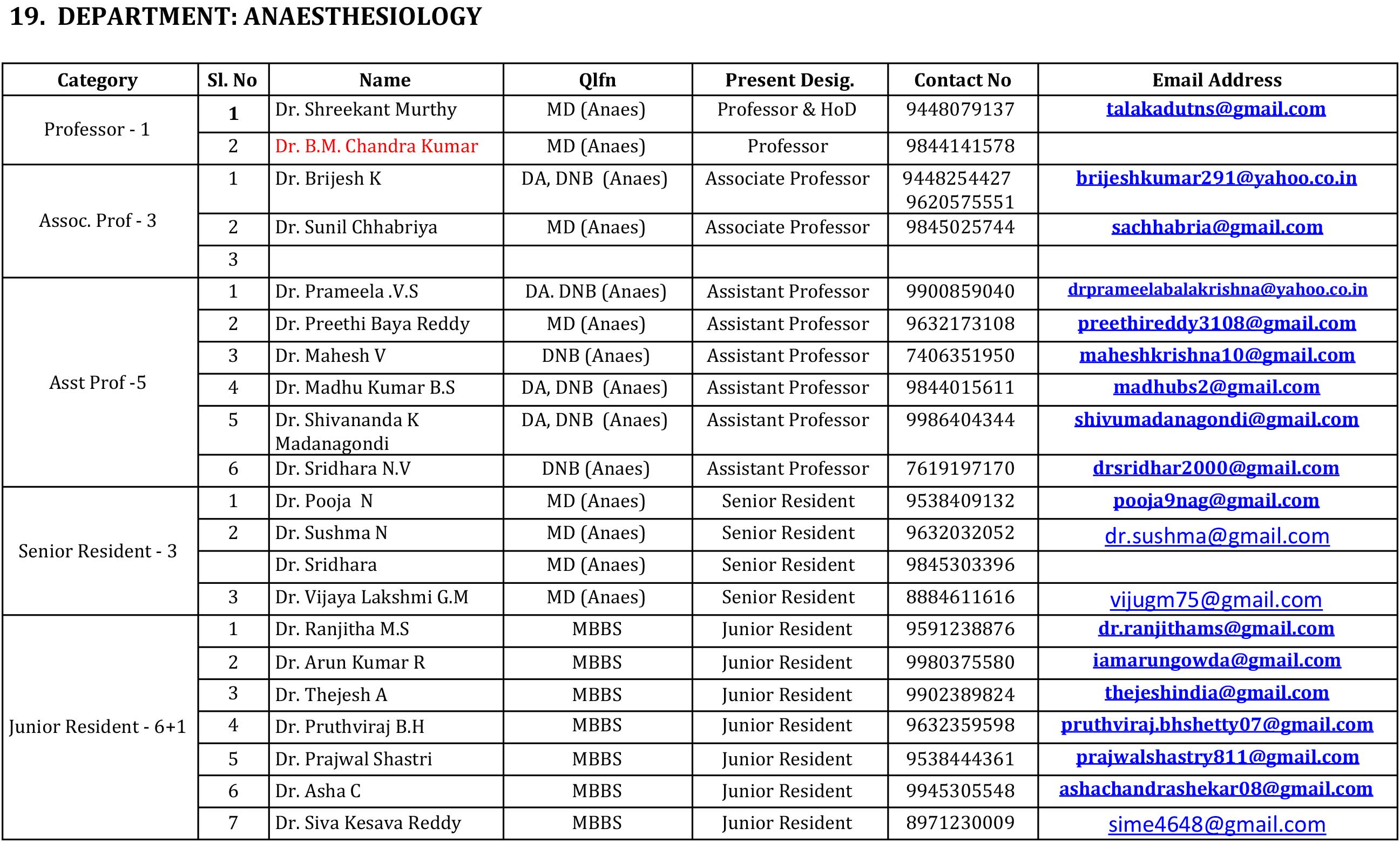Click vijugm75@gmail.com email link
The height and width of the screenshot is (842, 1400).
[x=1216, y=599]
